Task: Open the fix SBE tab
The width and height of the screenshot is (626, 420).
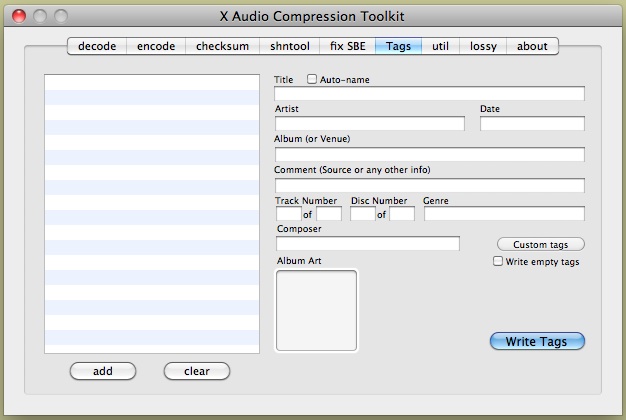Action: pos(347,46)
